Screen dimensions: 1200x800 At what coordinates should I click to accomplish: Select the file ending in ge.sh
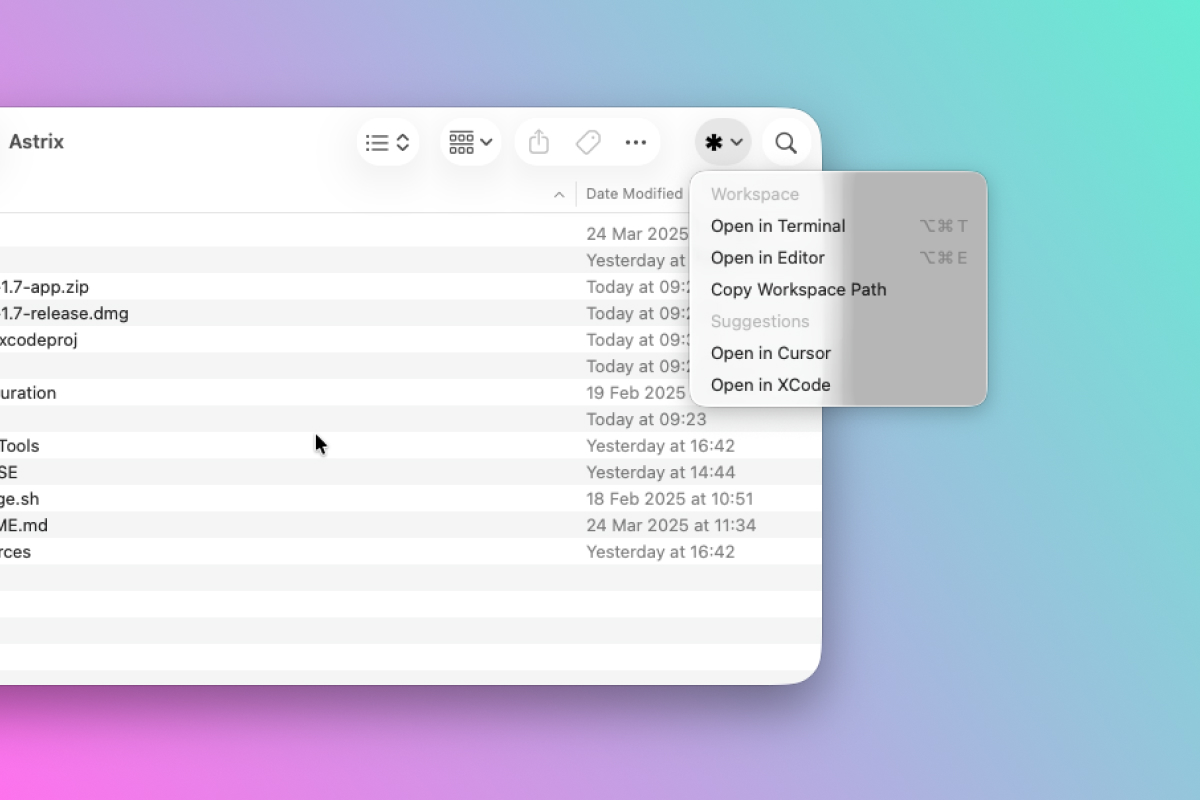tap(20, 499)
